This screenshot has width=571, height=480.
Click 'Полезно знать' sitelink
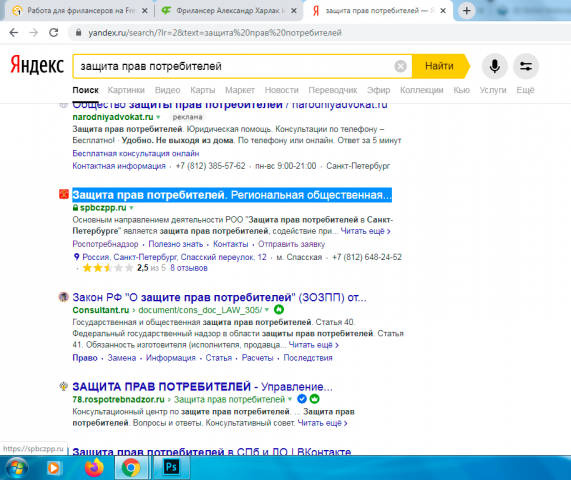click(x=176, y=244)
